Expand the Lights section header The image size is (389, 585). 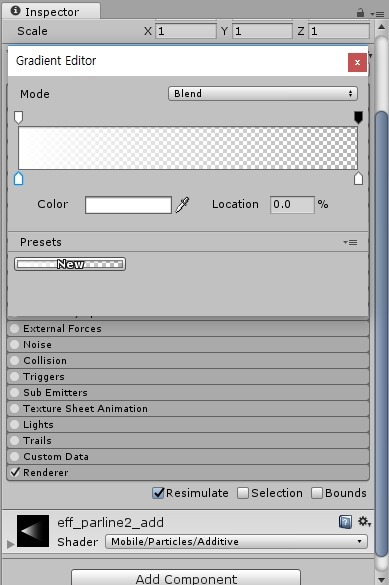coord(188,425)
